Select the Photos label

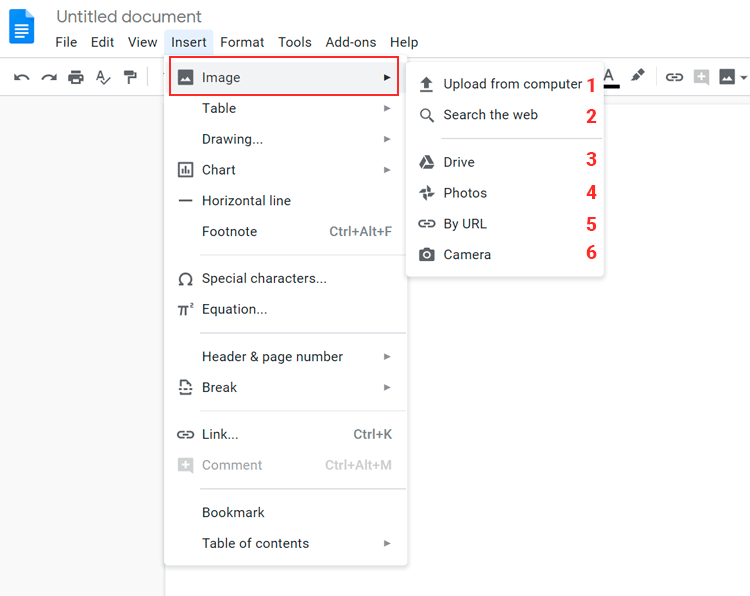coord(465,193)
